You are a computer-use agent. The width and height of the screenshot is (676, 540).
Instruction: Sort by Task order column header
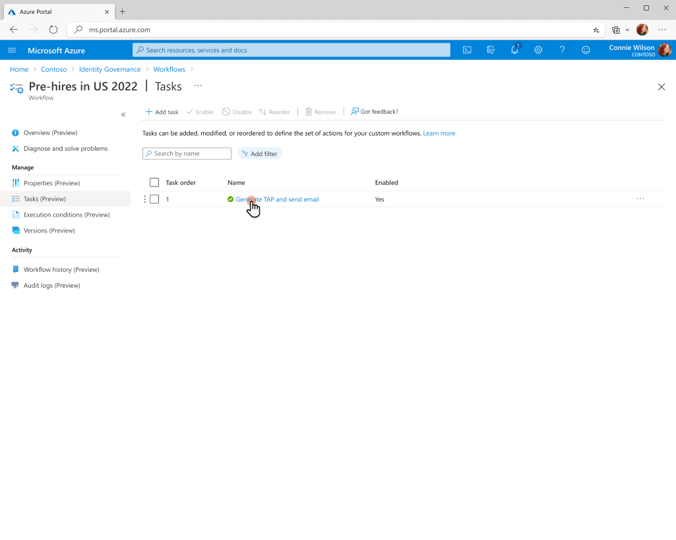click(x=181, y=182)
